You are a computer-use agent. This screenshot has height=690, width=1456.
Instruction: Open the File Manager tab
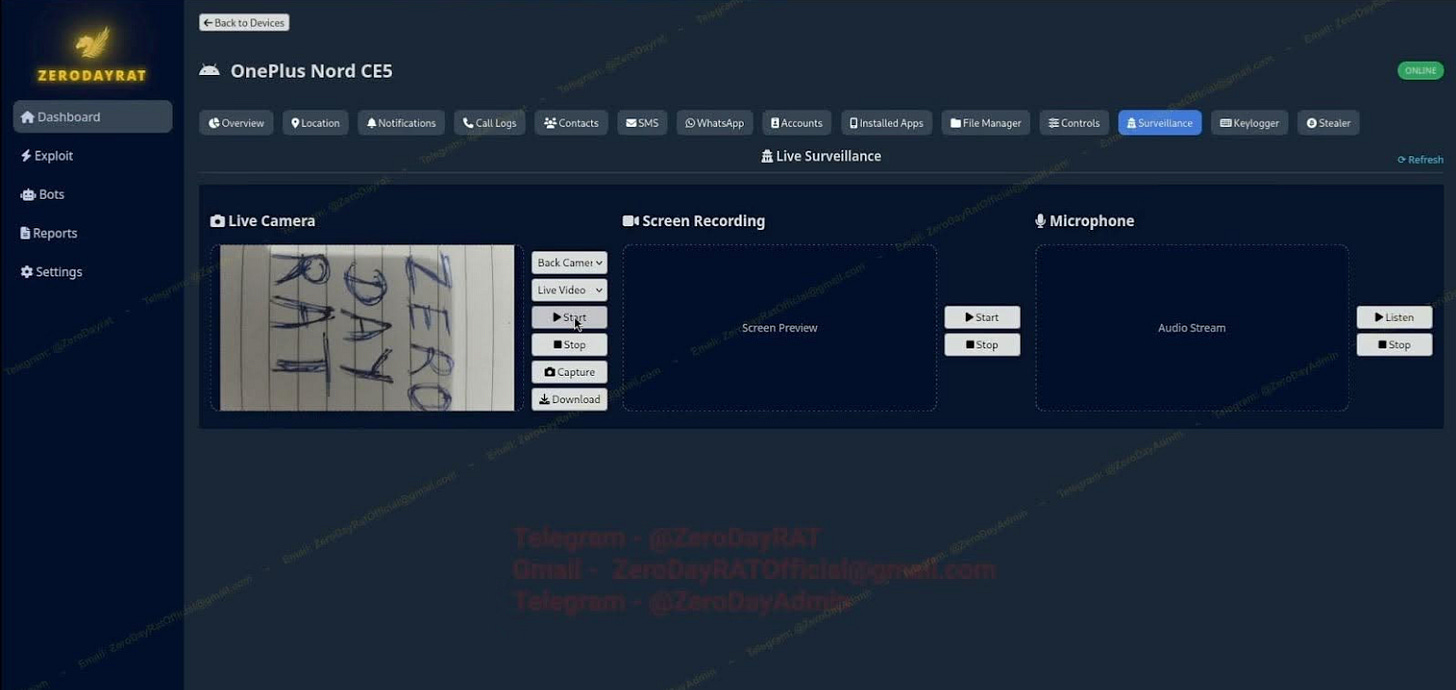point(986,123)
